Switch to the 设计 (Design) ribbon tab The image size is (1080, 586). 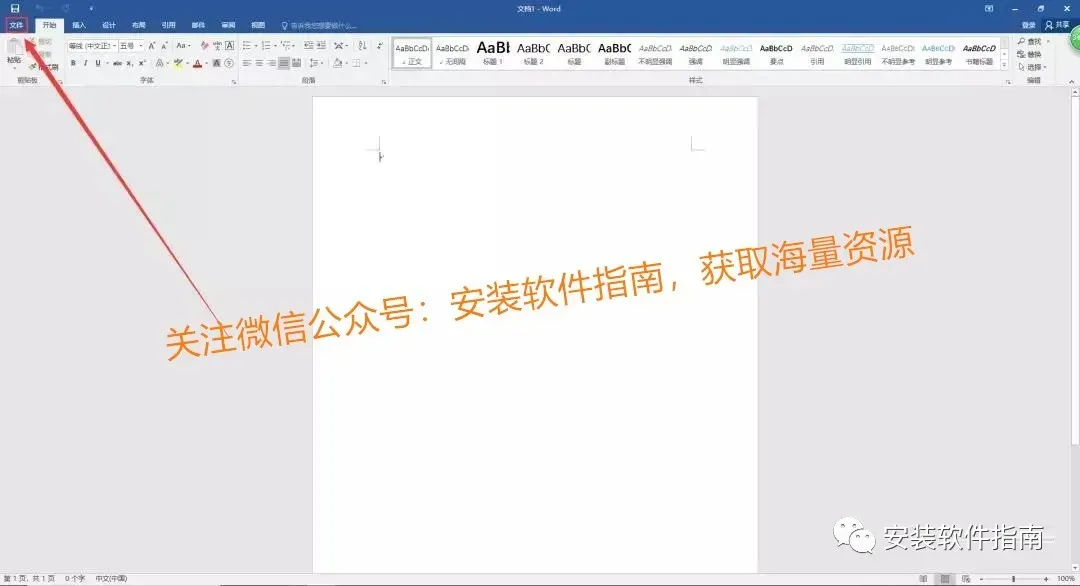tap(109, 25)
